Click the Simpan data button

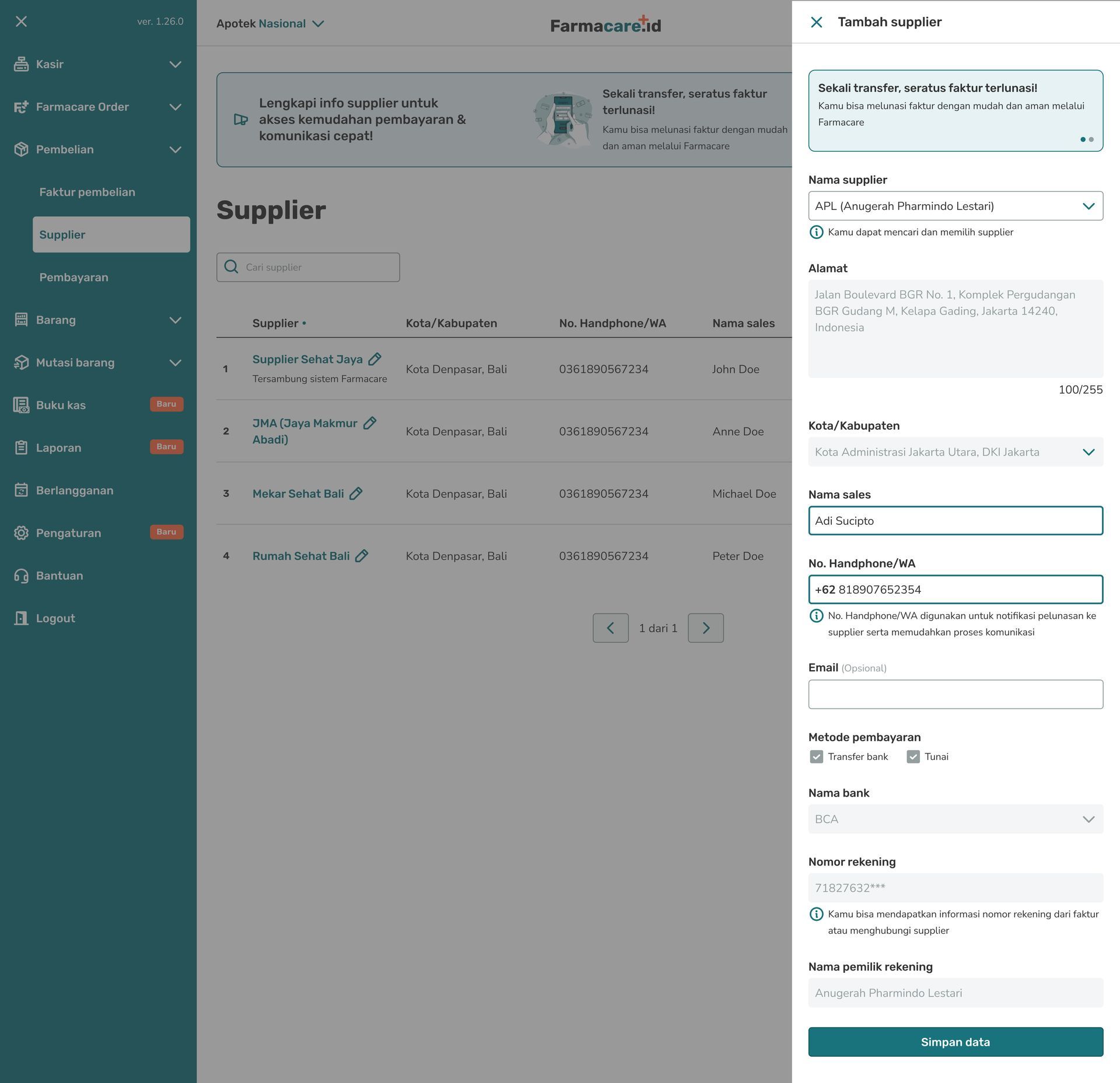click(956, 1042)
